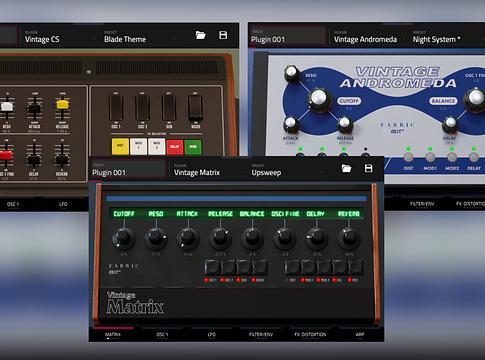The image size is (485, 360).
Task: Toggle Reverb effect button on Vintage Matrix
Action: pos(355,267)
